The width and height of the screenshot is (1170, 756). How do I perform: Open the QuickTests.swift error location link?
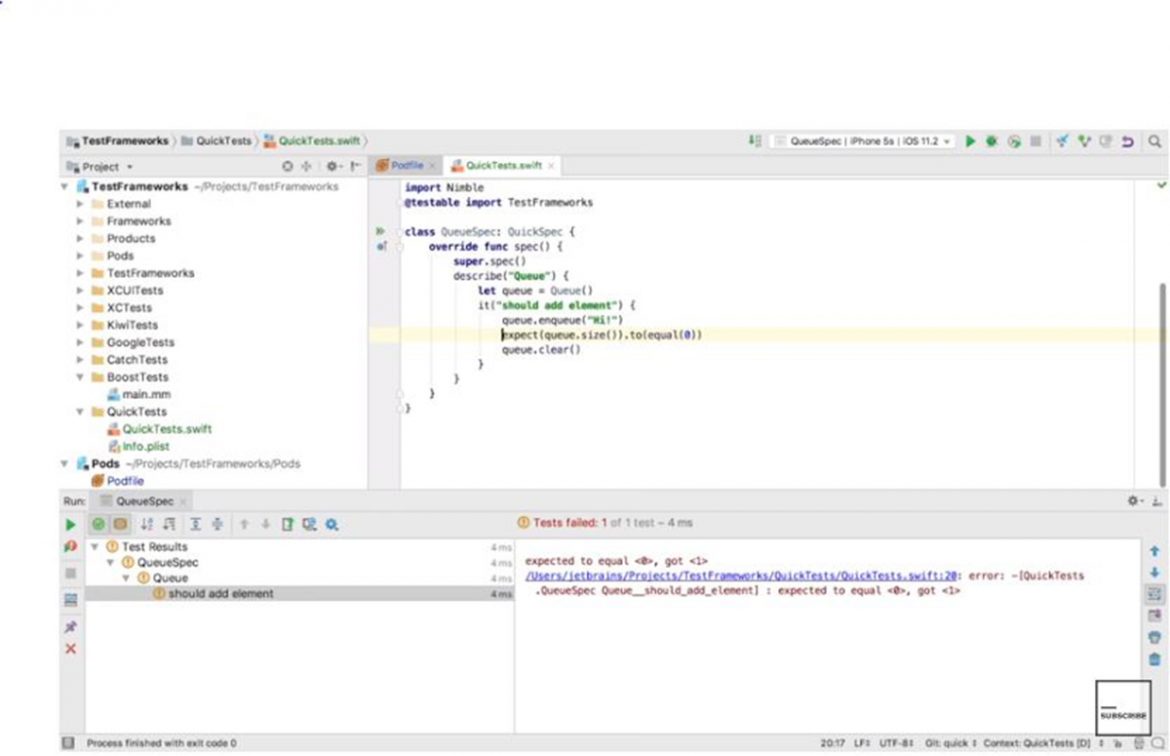(700, 576)
